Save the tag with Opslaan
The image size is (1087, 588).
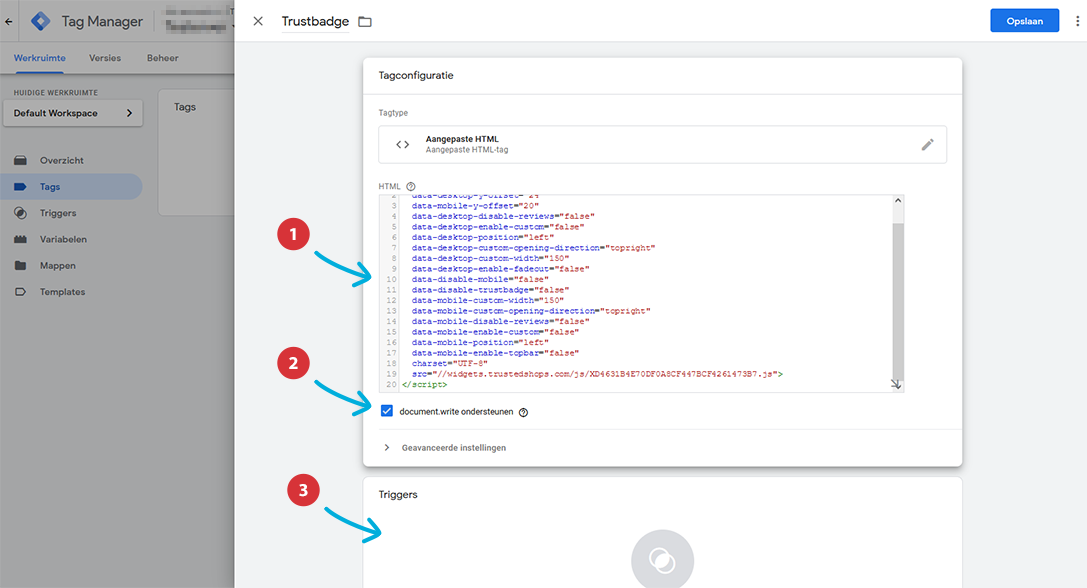point(1025,21)
